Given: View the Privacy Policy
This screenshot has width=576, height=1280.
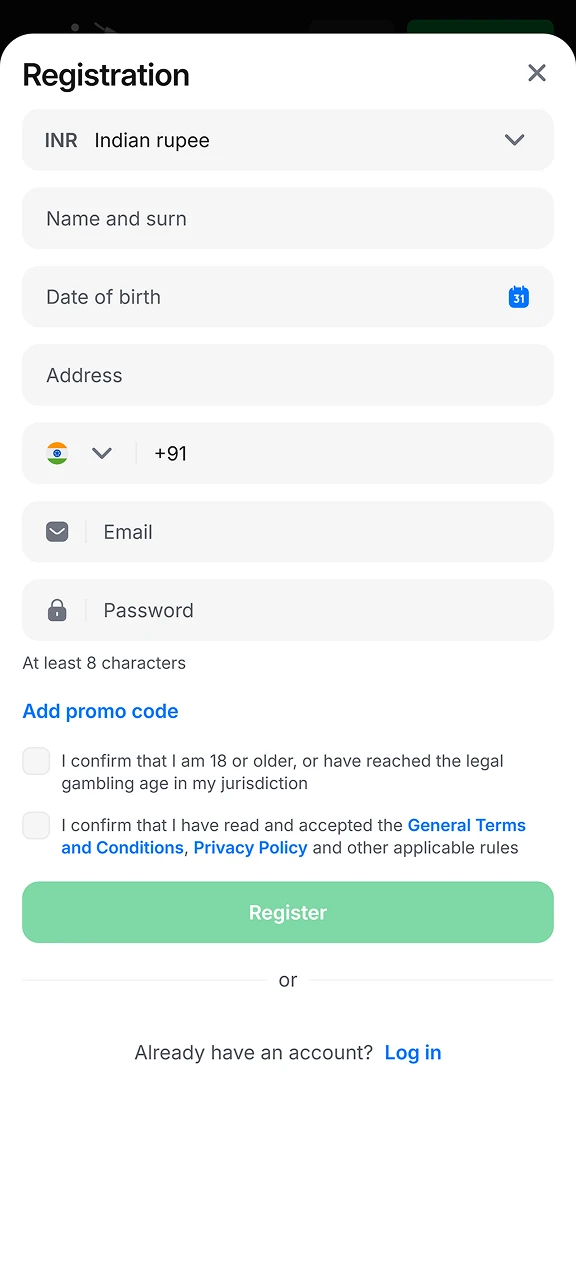Looking at the screenshot, I should point(250,847).
